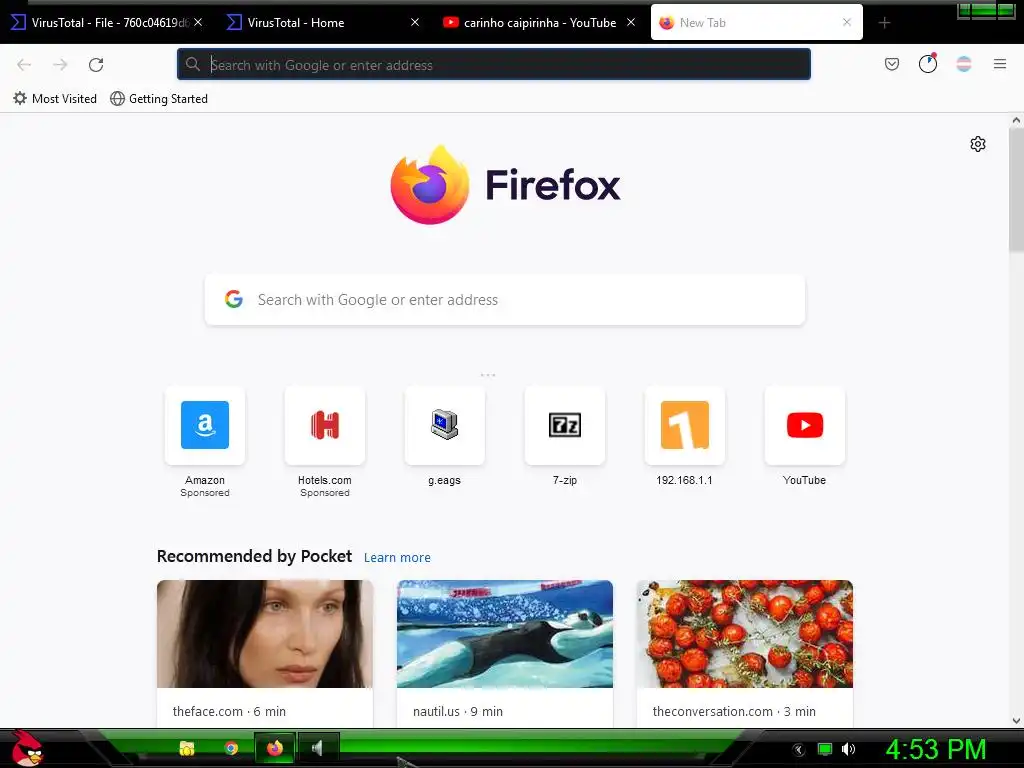Go back using the back arrow
Image resolution: width=1024 pixels, height=768 pixels.
[x=24, y=65]
